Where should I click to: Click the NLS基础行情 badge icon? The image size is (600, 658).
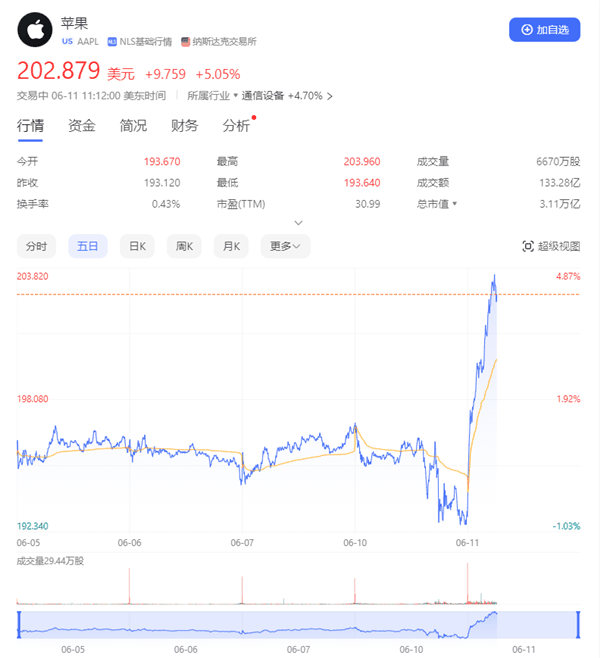pos(114,42)
